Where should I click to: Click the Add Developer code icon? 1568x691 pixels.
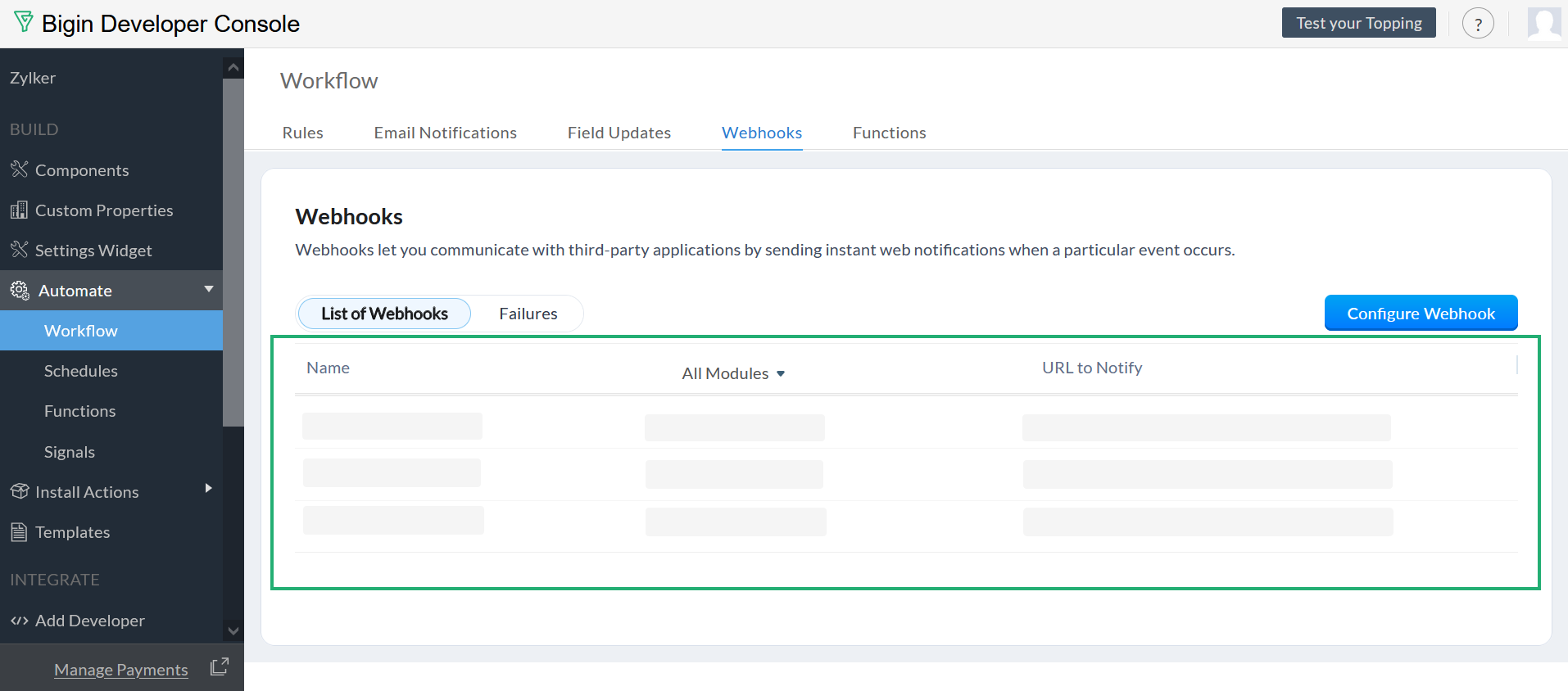pos(19,621)
